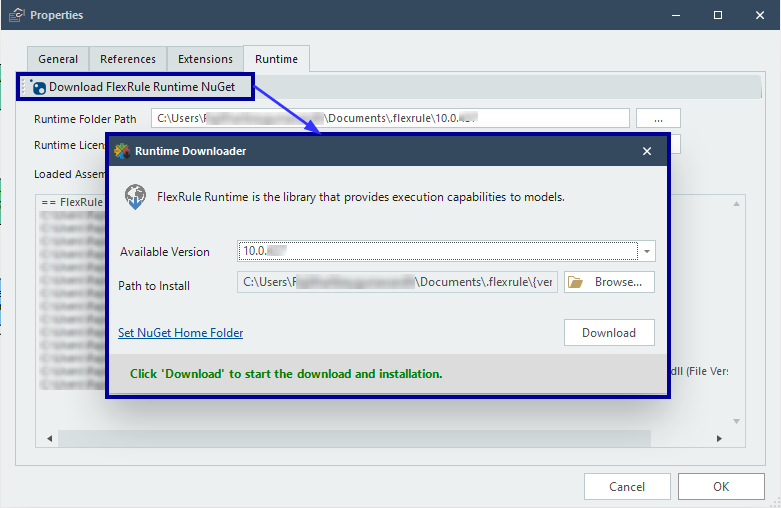Switch to the General tab
The height and width of the screenshot is (508, 781).
(x=58, y=59)
